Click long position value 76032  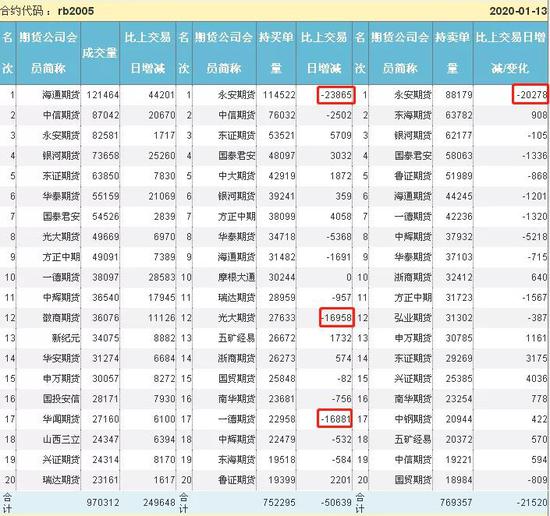tap(282, 115)
